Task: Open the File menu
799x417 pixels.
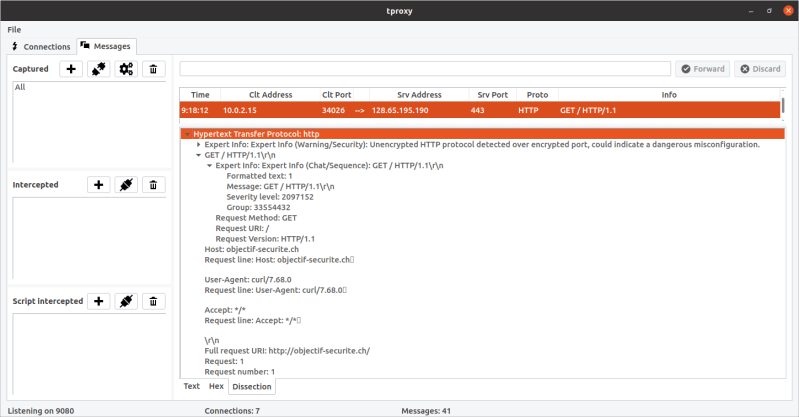Action: point(14,30)
